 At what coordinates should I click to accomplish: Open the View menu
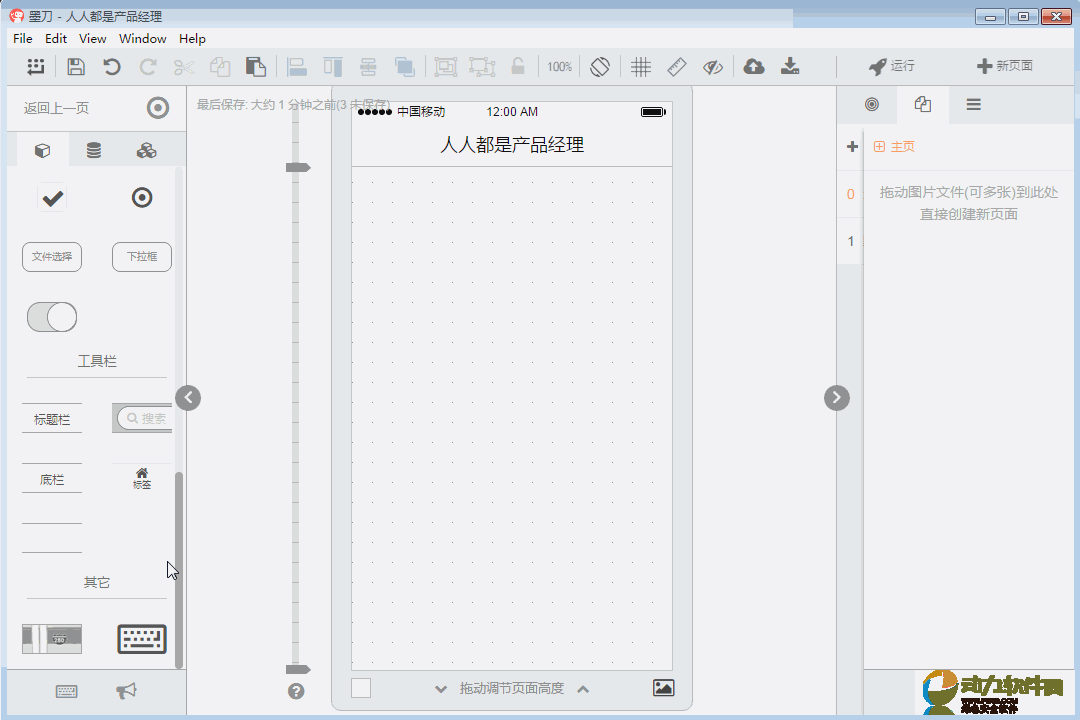[92, 39]
